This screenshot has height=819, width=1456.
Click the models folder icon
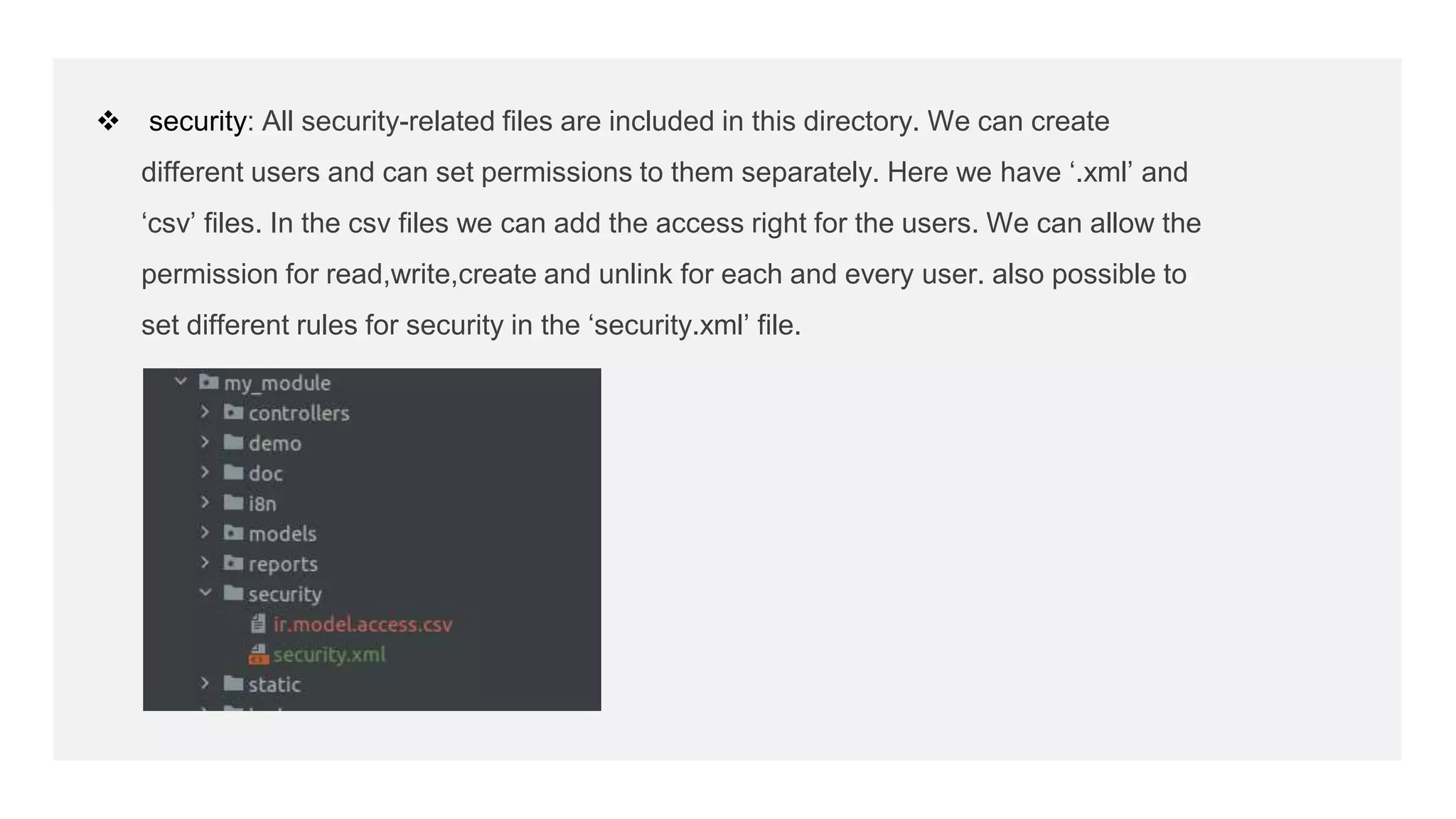coord(233,533)
